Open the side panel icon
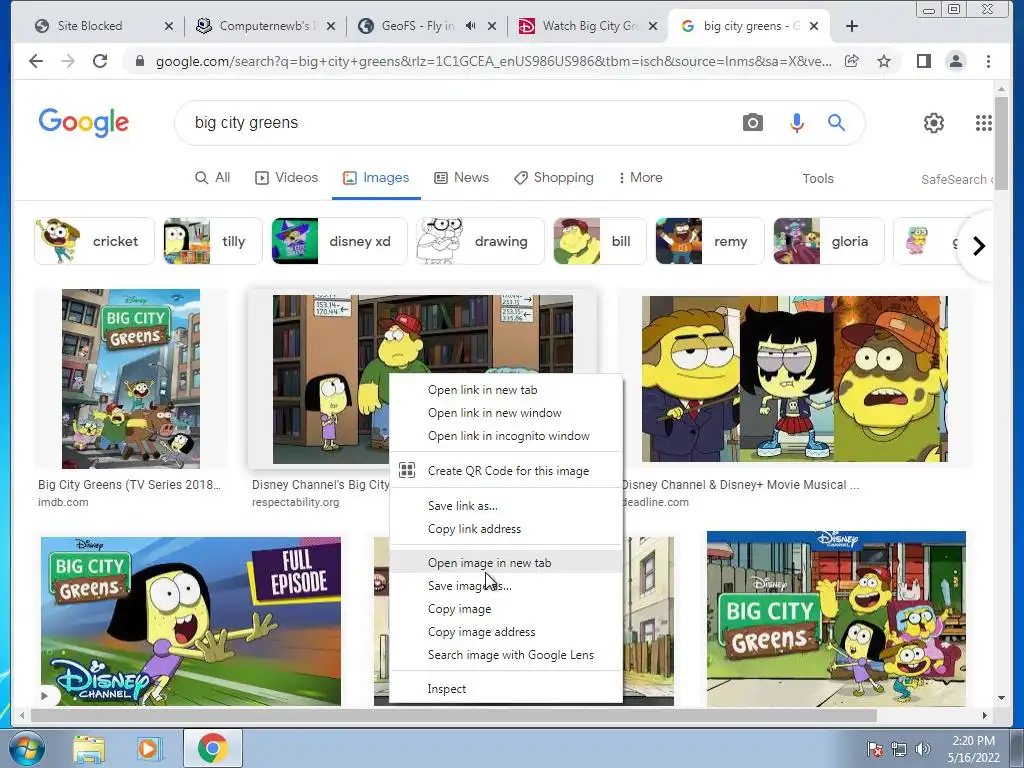This screenshot has width=1024, height=768. pos(923,61)
